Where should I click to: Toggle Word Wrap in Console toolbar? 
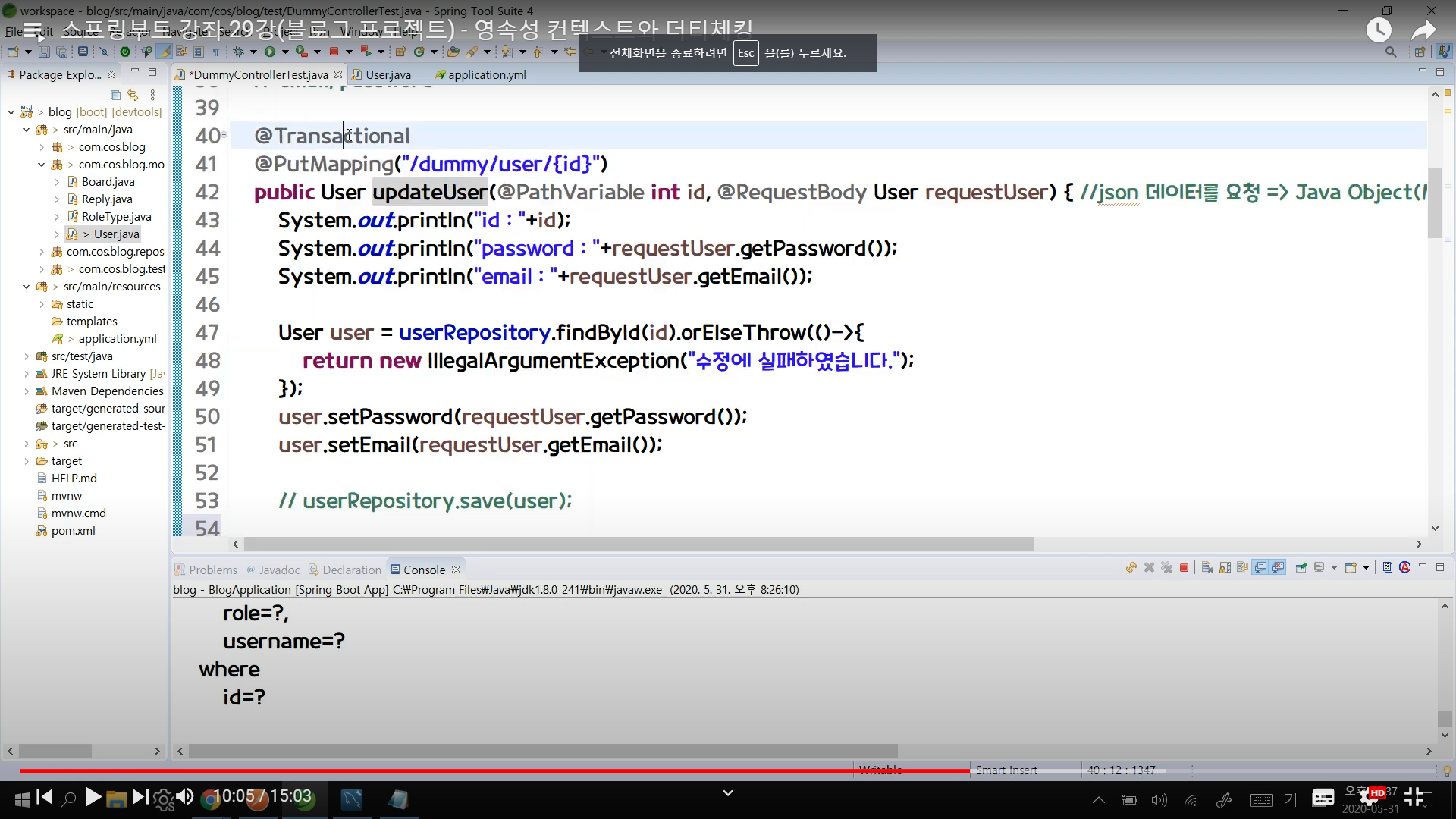(x=1242, y=567)
